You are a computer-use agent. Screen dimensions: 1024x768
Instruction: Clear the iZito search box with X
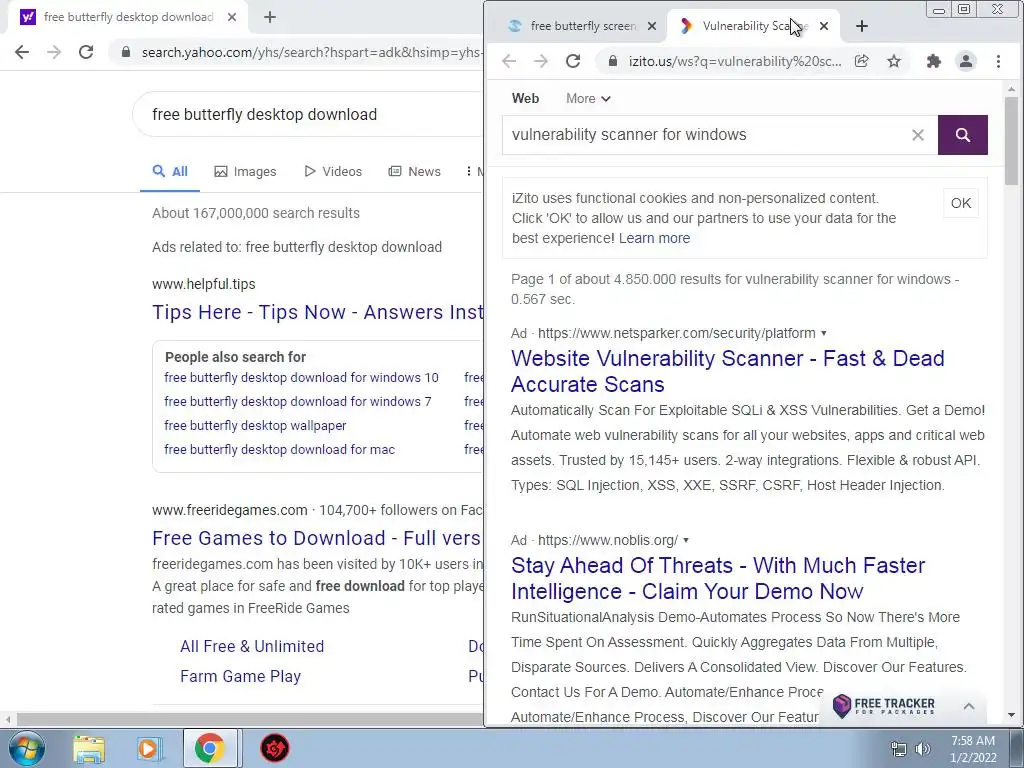pyautogui.click(x=918, y=135)
